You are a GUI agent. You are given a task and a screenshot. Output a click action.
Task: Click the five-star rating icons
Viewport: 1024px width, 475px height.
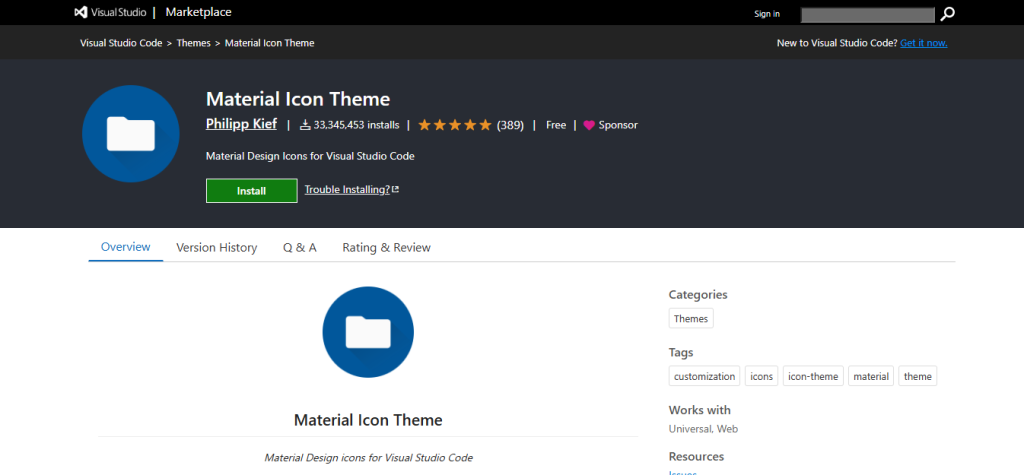click(455, 125)
